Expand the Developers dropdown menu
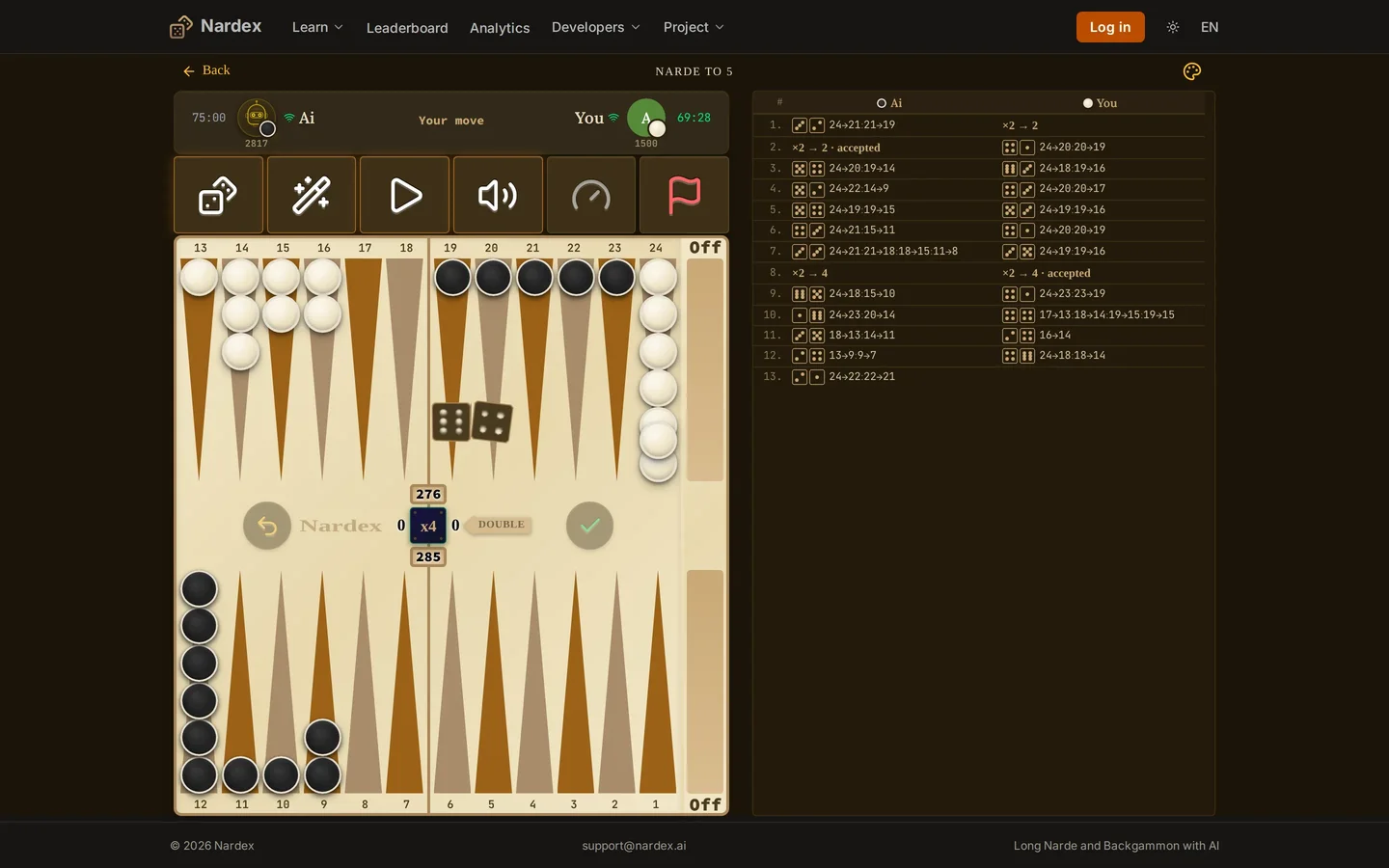This screenshot has height=868, width=1389. coord(595,27)
